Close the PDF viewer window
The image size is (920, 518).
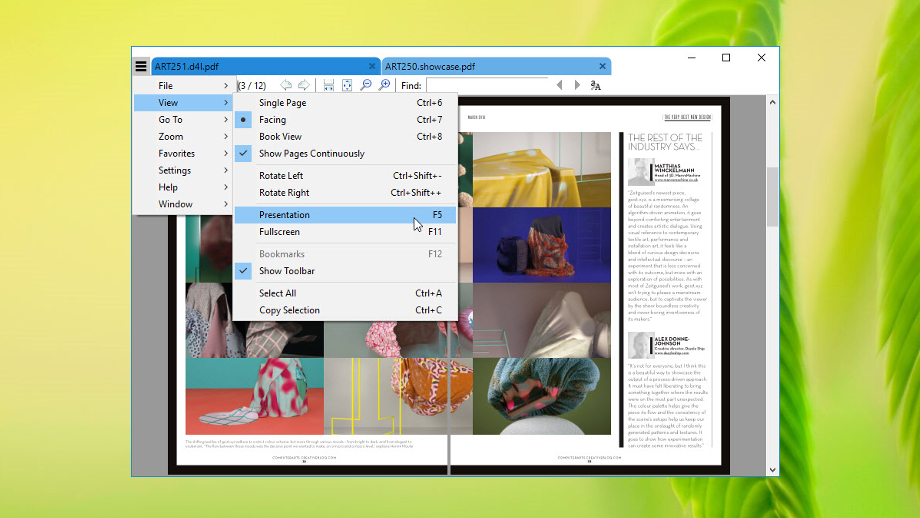click(x=761, y=57)
